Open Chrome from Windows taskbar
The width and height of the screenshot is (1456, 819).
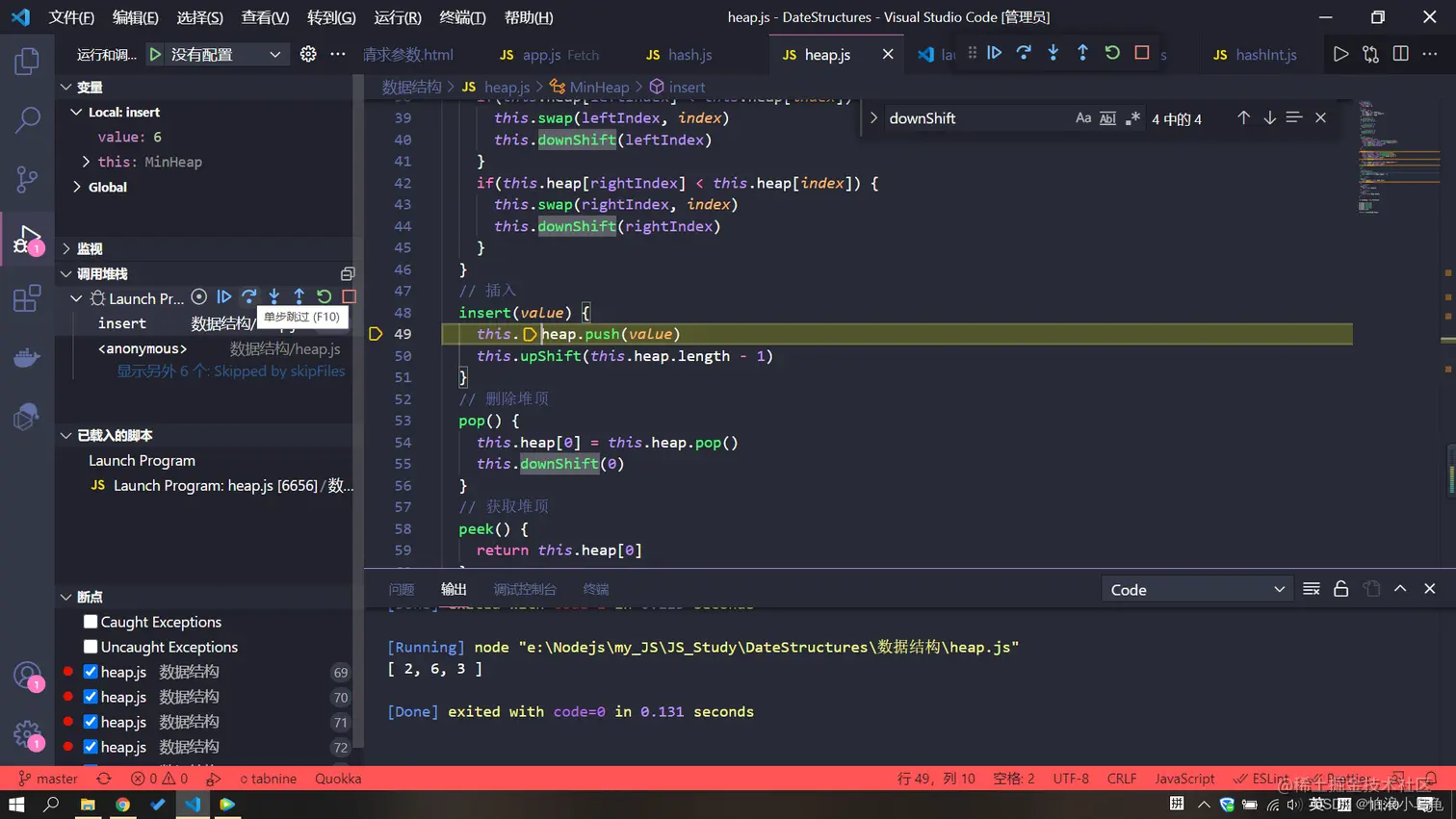[x=122, y=805]
